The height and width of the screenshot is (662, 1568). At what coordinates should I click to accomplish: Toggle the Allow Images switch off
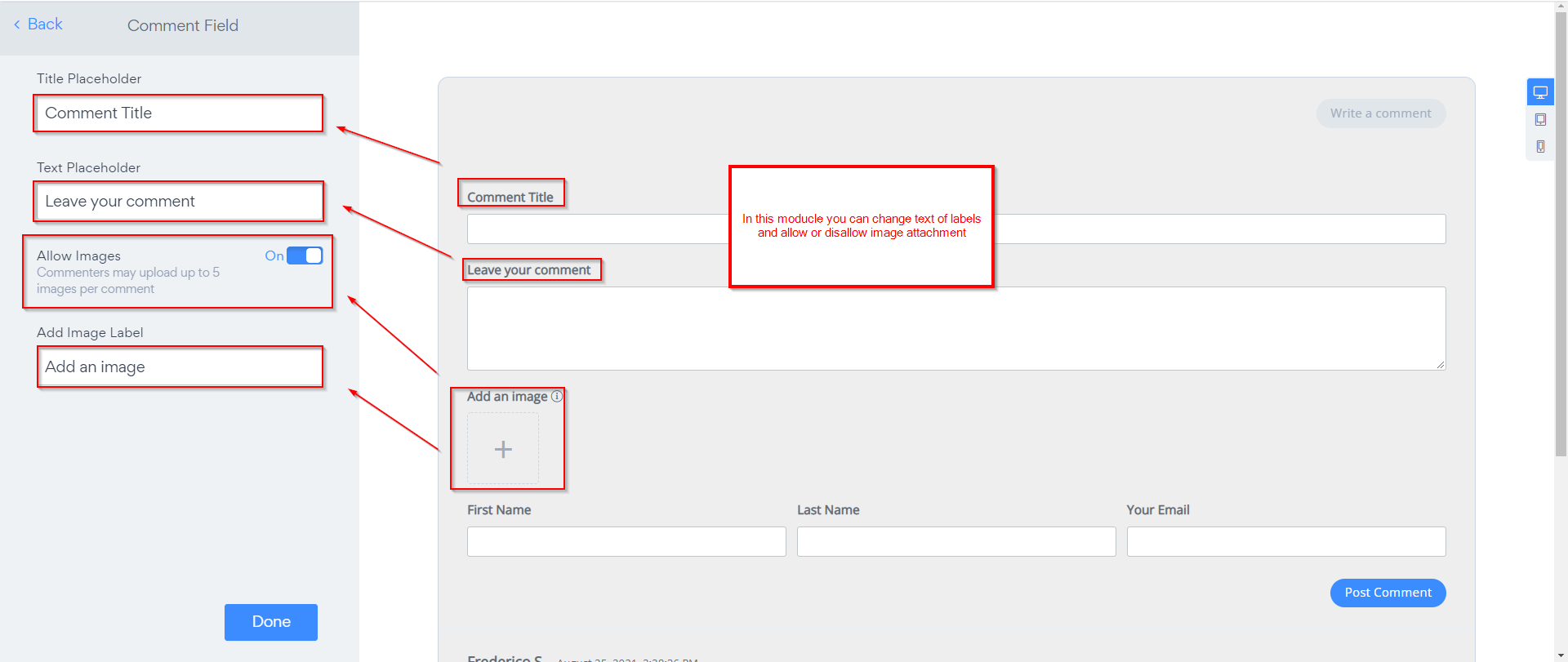[305, 255]
